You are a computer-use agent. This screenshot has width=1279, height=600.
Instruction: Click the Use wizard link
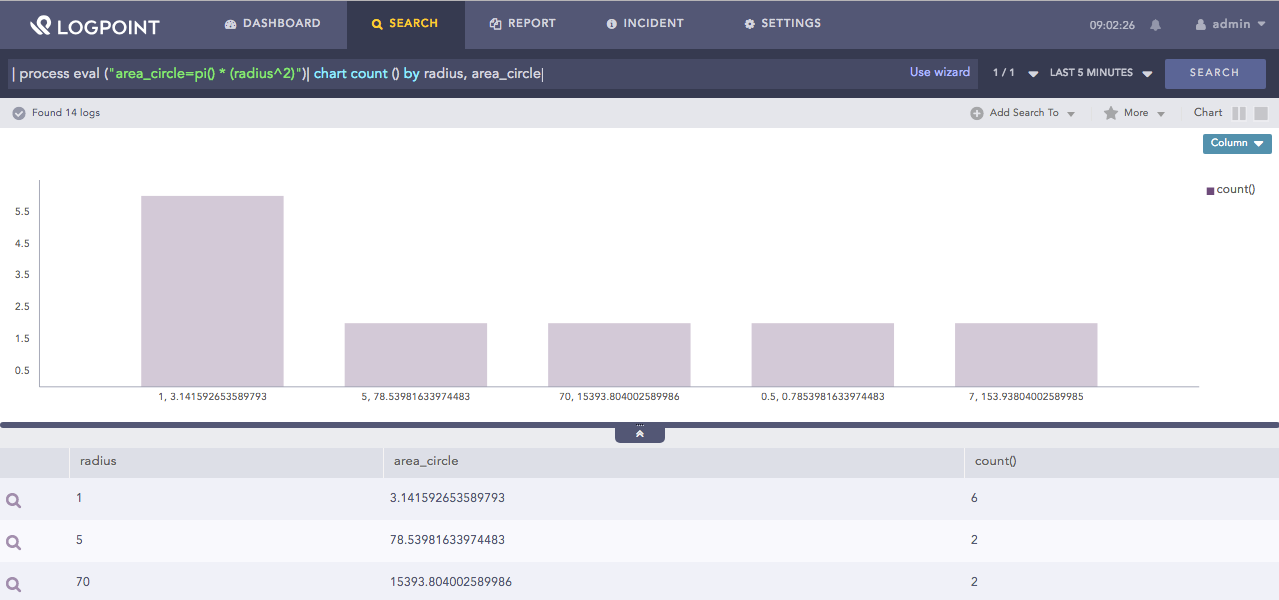(939, 72)
